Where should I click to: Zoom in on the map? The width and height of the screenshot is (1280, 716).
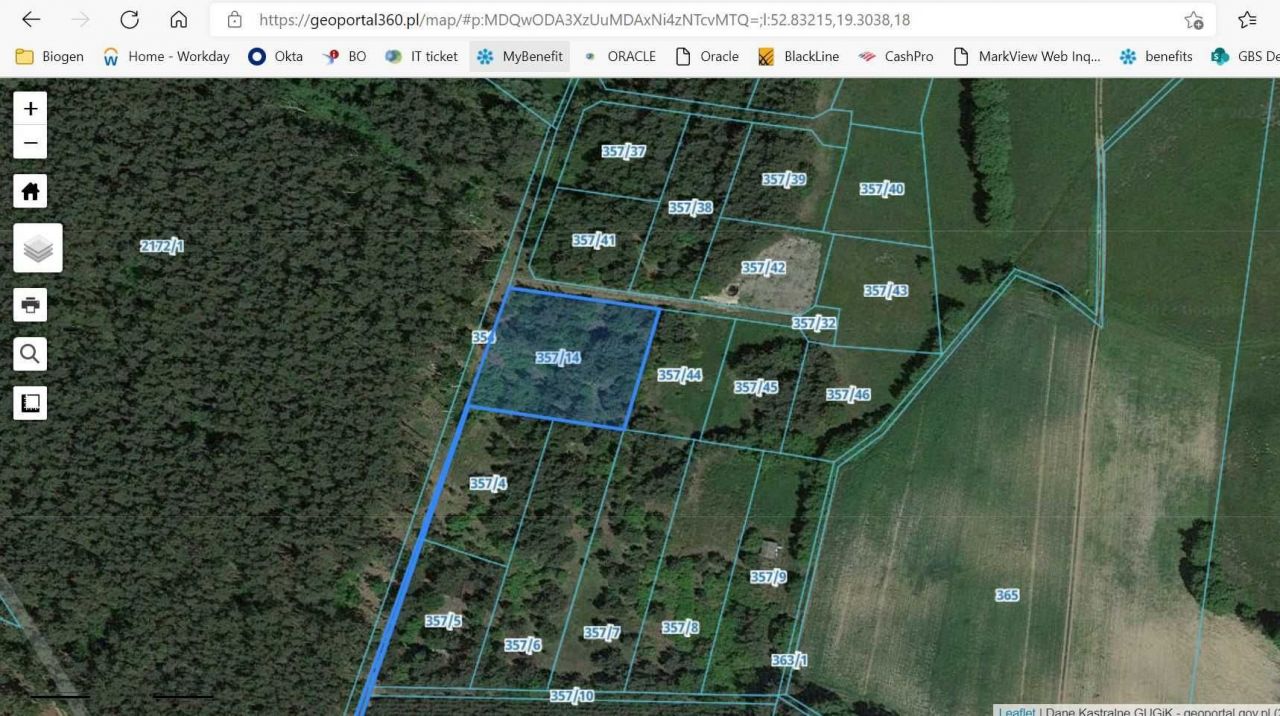(x=30, y=109)
